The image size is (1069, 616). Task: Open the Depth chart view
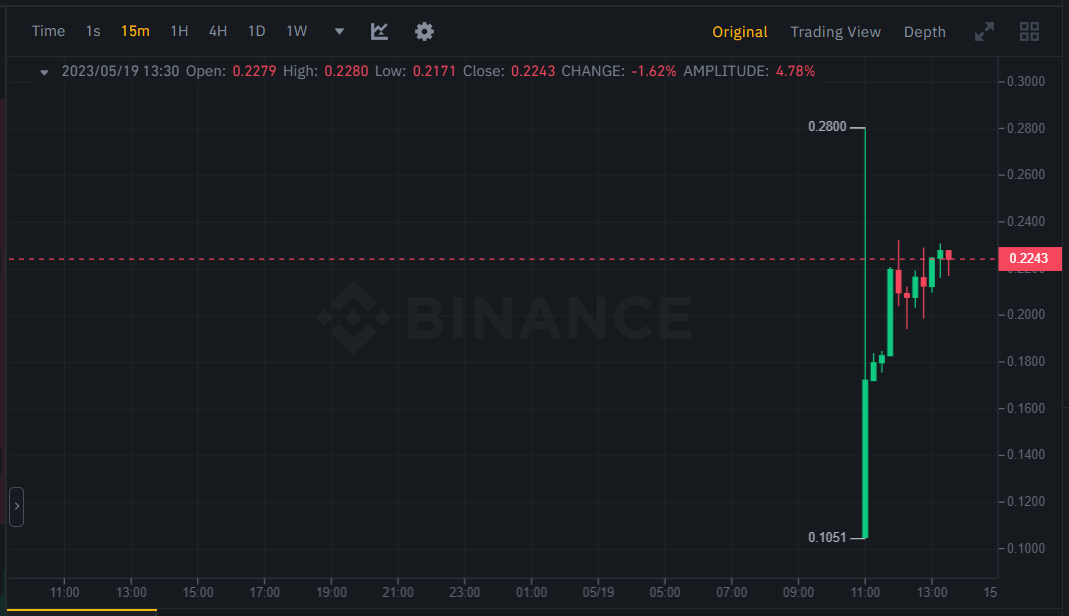click(924, 32)
